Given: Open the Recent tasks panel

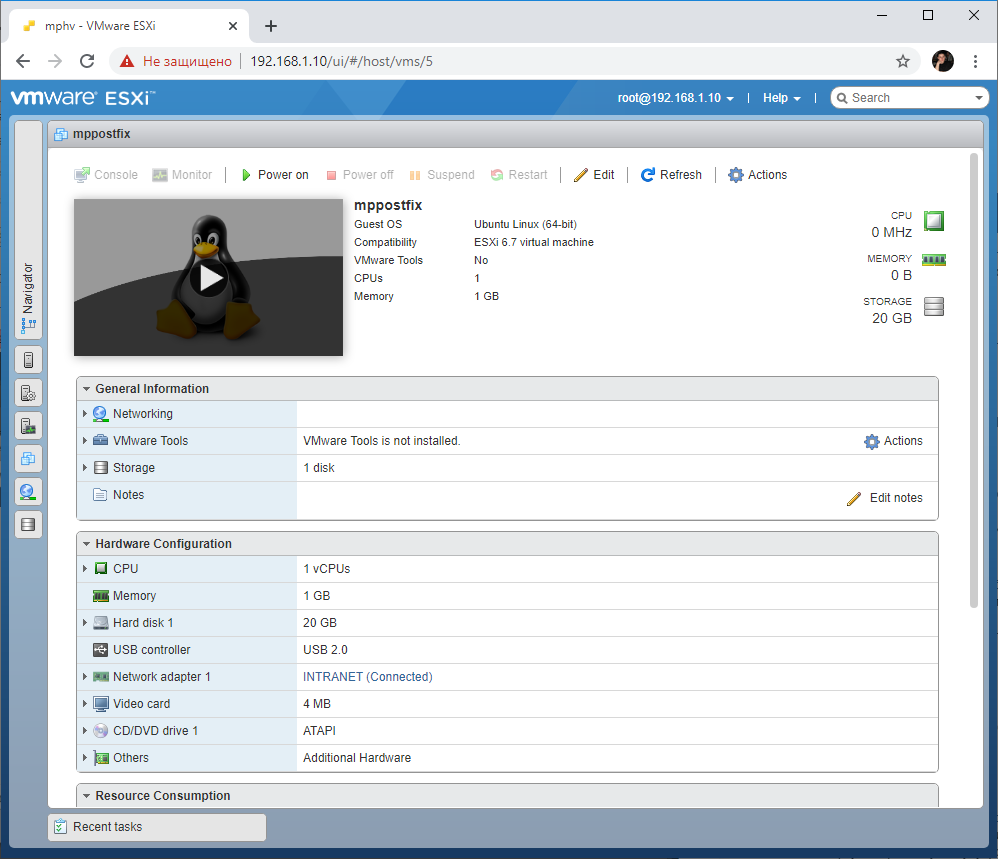Looking at the screenshot, I should (157, 827).
